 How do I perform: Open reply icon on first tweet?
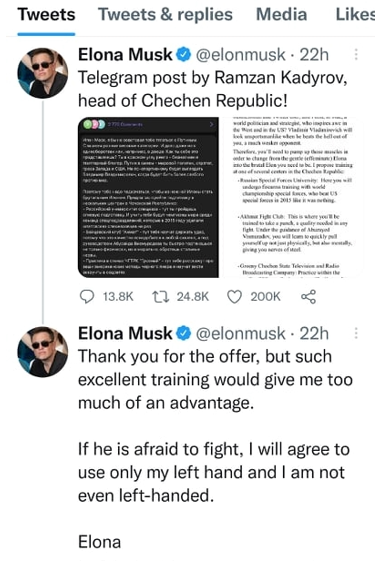click(x=87, y=297)
